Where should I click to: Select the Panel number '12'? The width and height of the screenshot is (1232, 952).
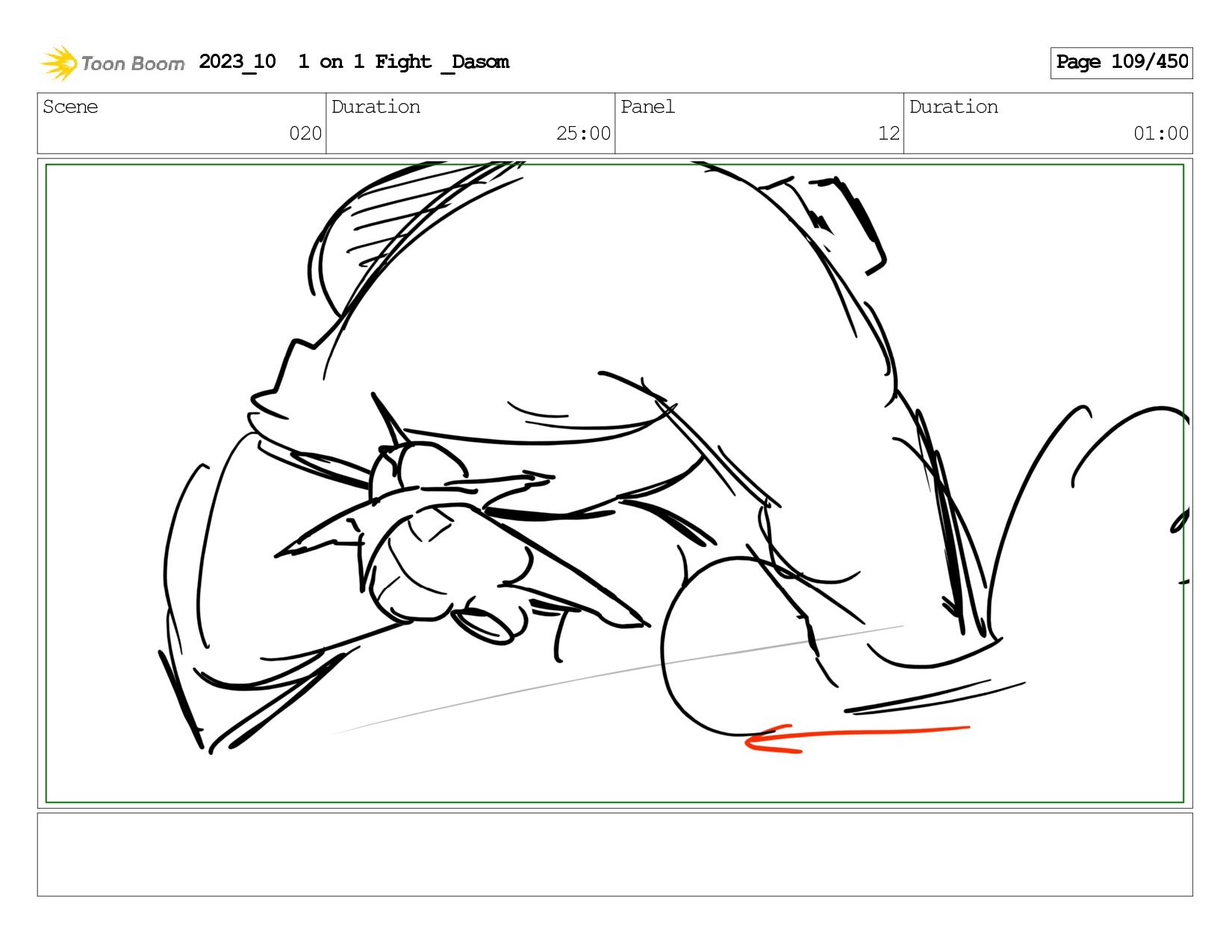[889, 134]
